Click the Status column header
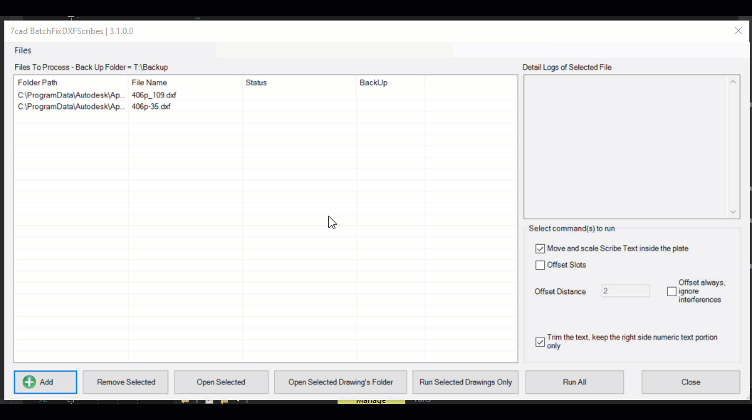This screenshot has height=420, width=752. pos(298,82)
